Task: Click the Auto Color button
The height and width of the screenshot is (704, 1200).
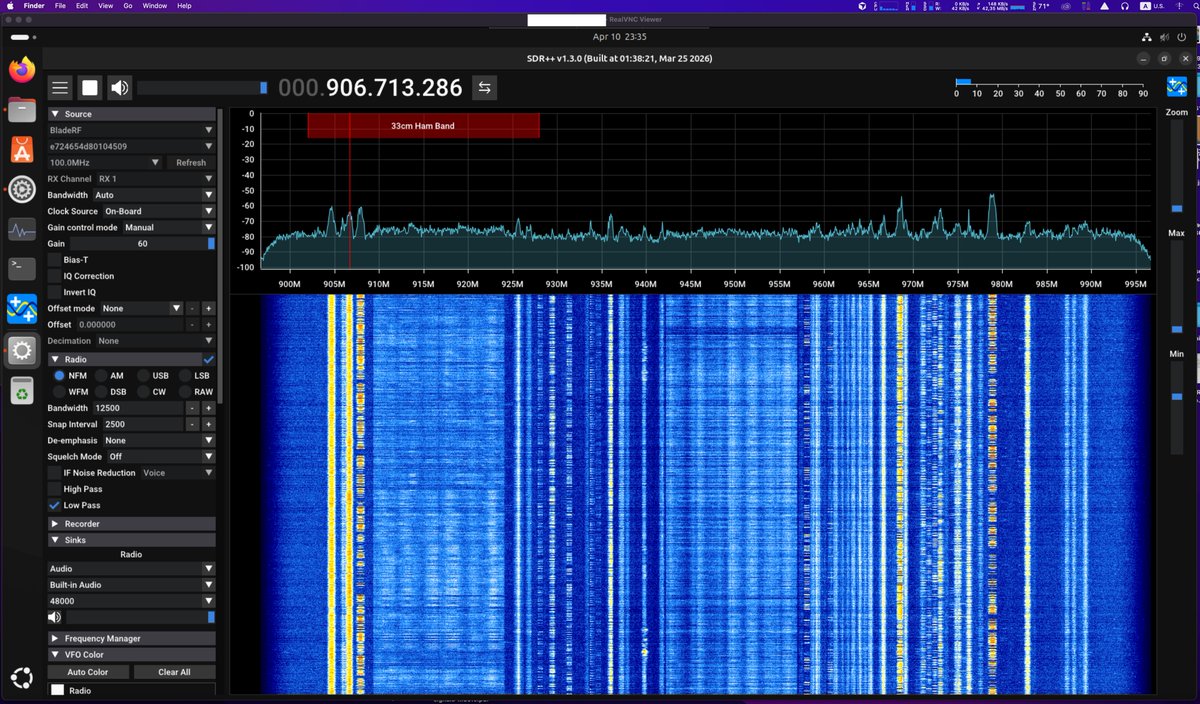Action: [88, 672]
